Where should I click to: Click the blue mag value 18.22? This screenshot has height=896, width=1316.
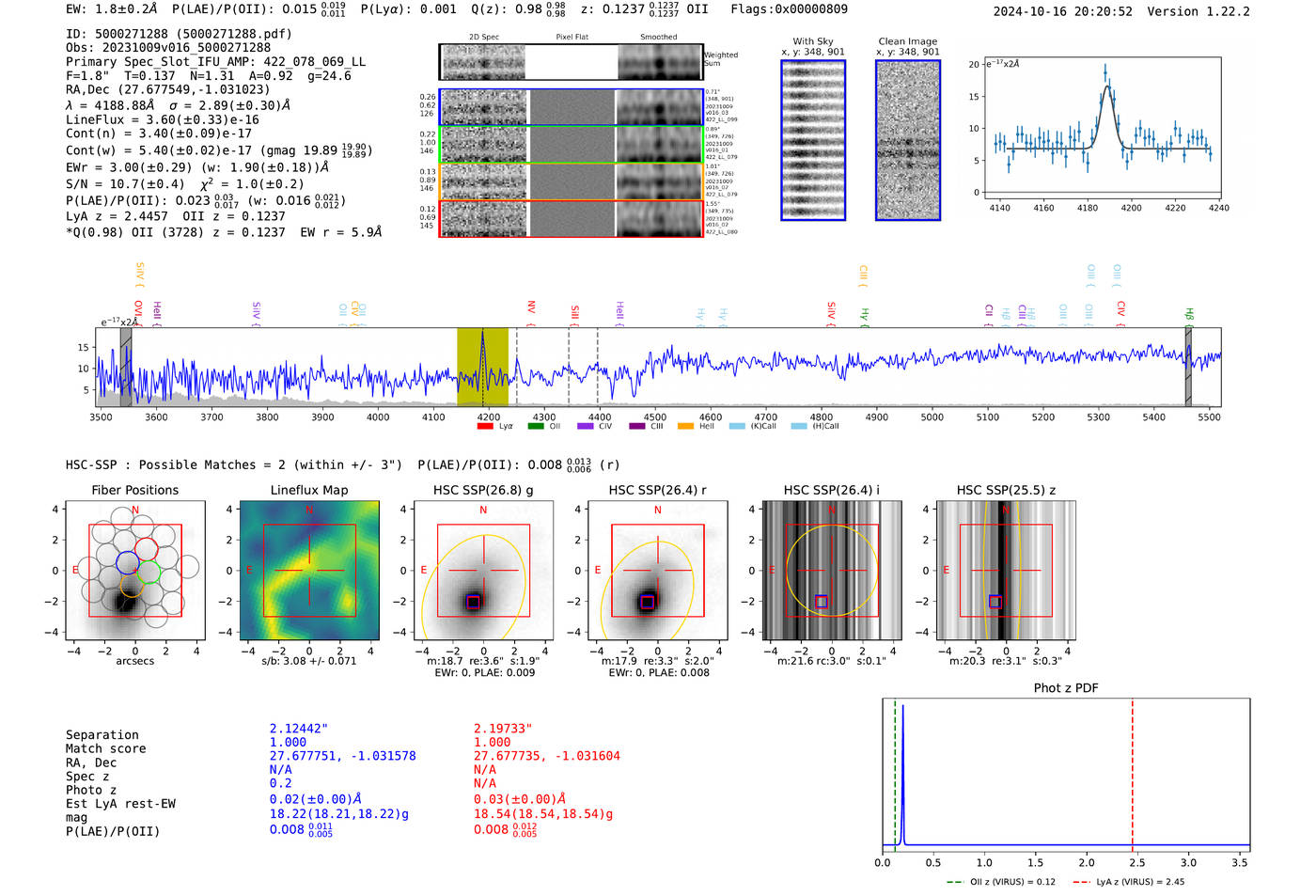tap(338, 813)
